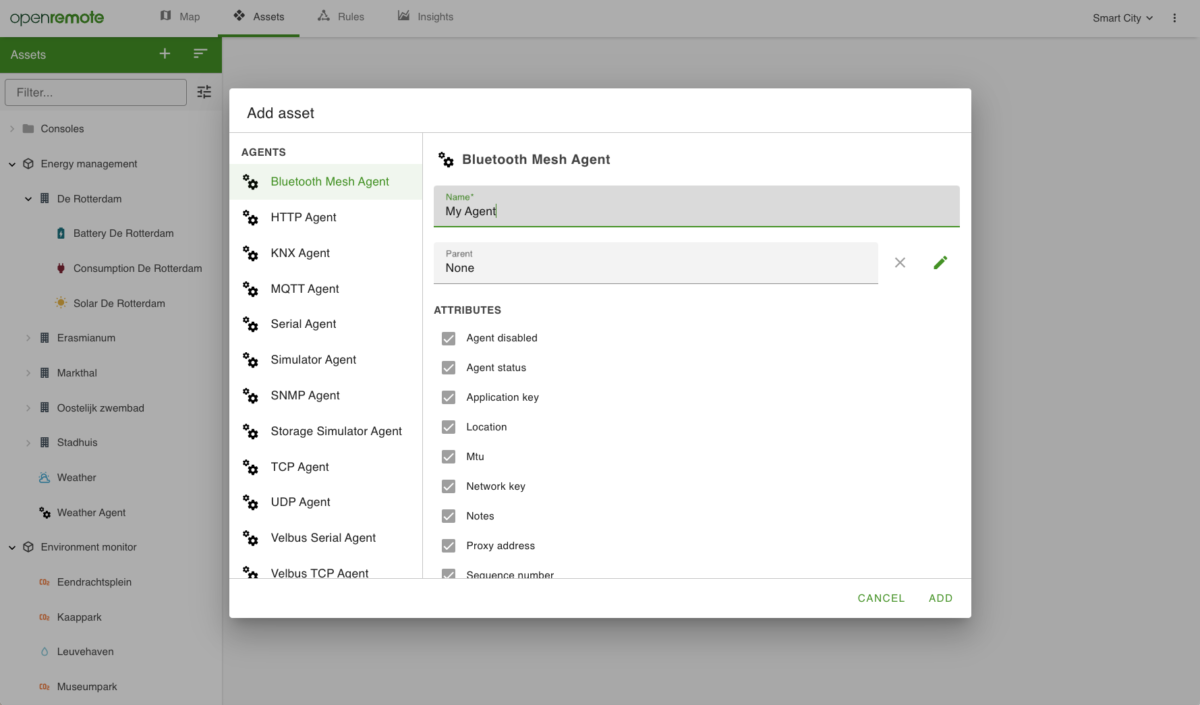Click the add asset plus icon
The image size is (1200, 705).
(x=165, y=54)
